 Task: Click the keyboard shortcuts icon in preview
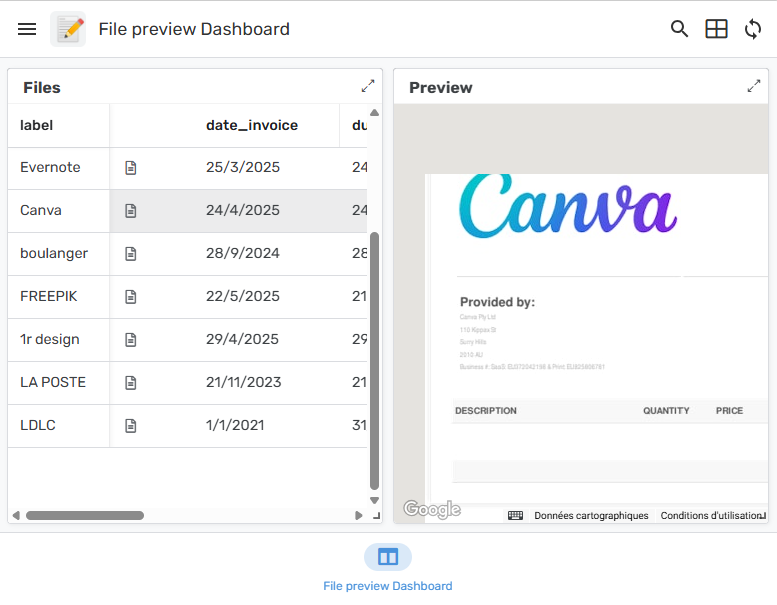(x=515, y=515)
